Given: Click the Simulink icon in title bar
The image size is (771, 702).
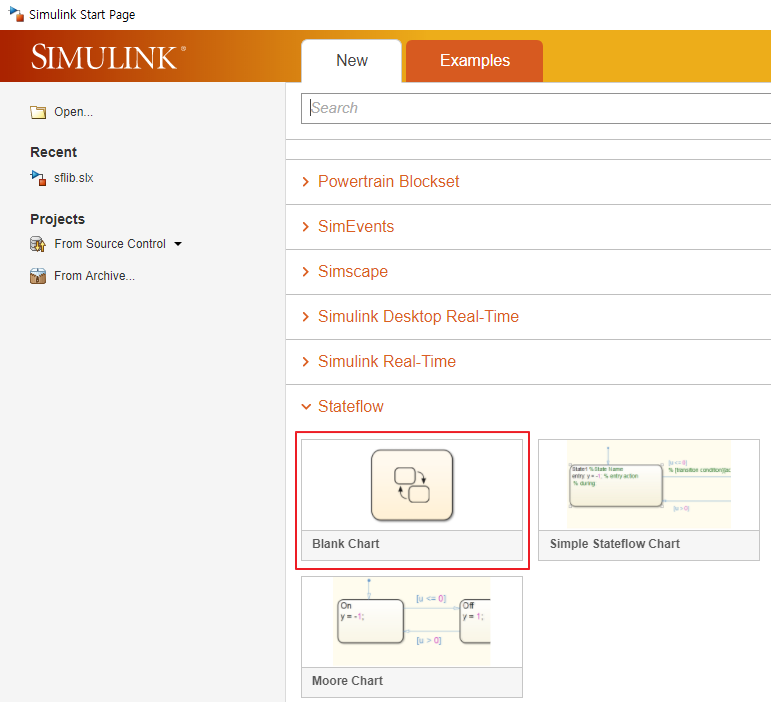Looking at the screenshot, I should point(16,14).
